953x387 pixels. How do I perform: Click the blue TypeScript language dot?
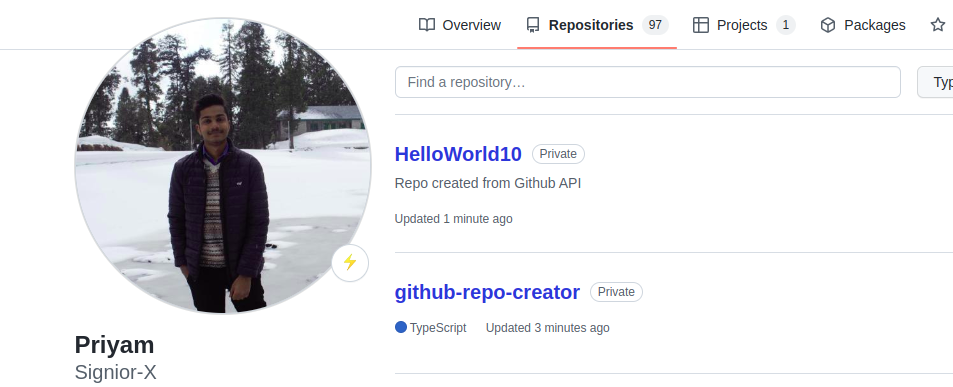point(401,327)
